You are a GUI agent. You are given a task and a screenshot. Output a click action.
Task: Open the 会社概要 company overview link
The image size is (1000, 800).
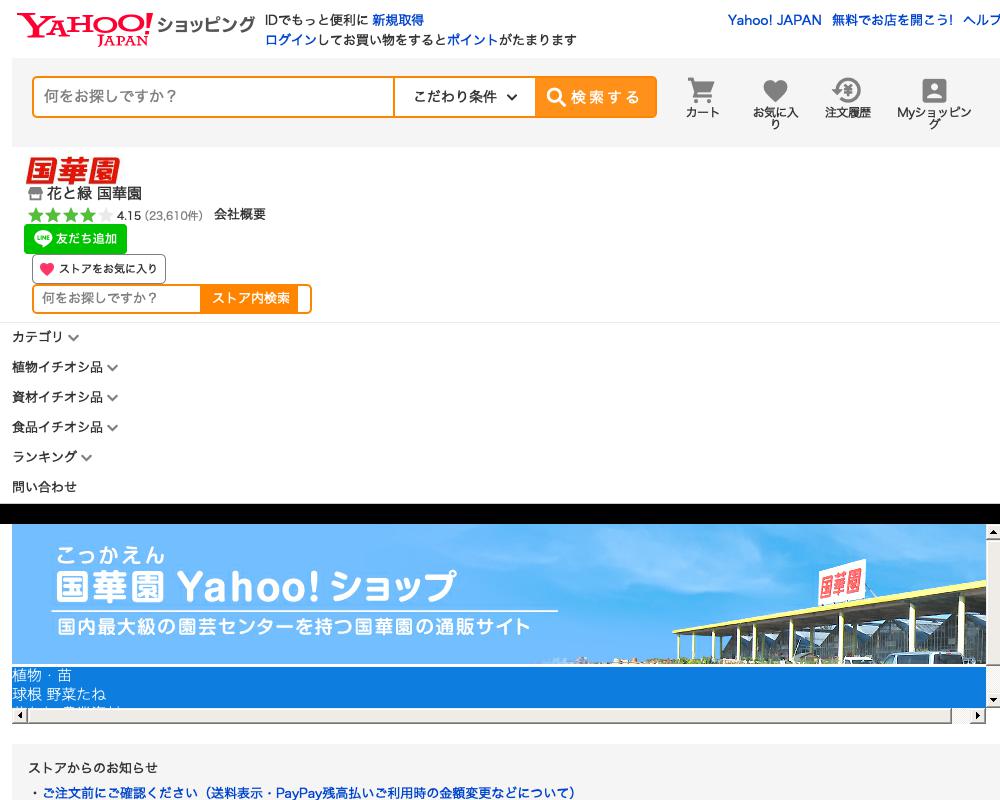[x=238, y=215]
